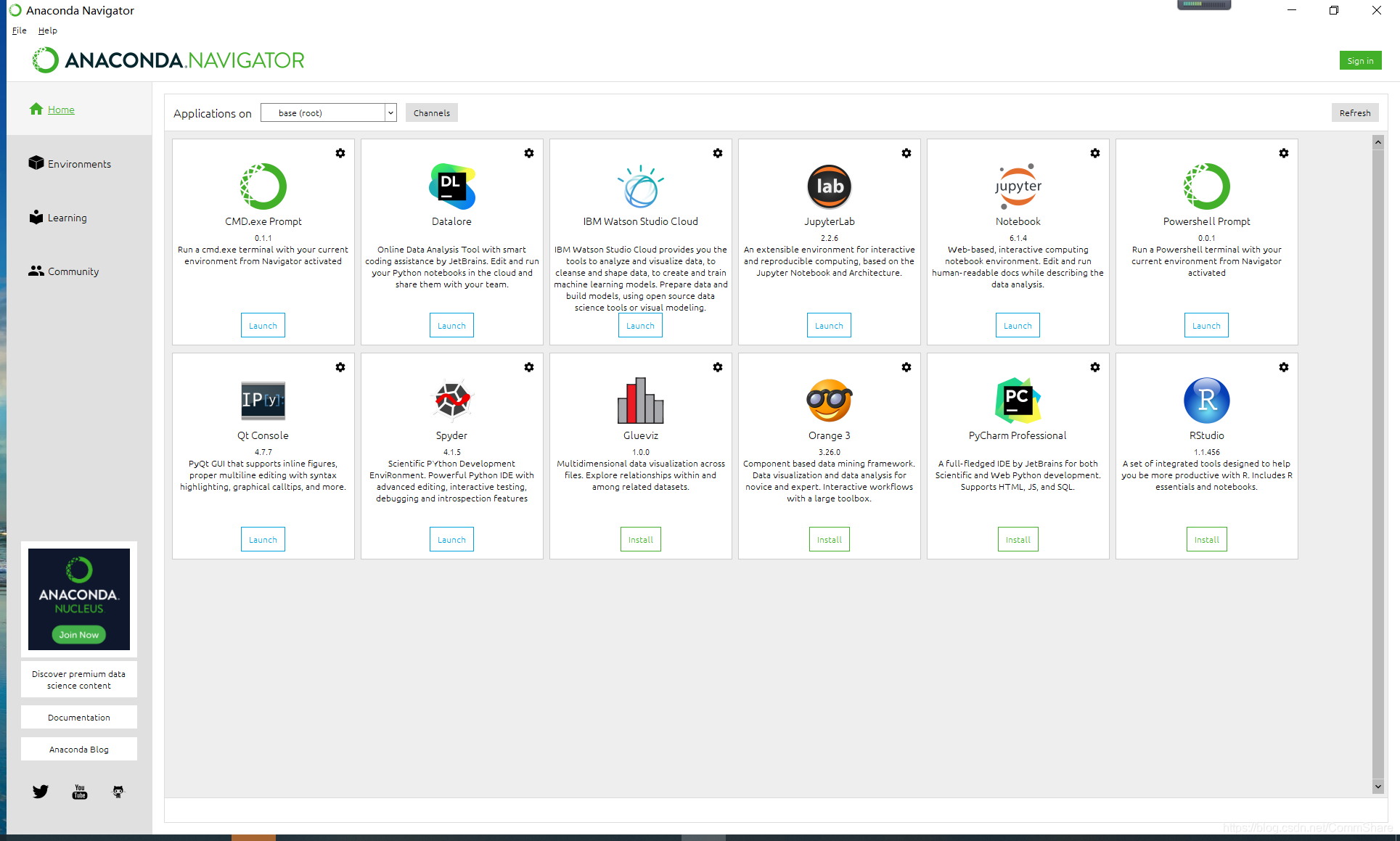Screen dimensions: 1400x841
Task: Switch to the Learning tab
Action: [58, 218]
